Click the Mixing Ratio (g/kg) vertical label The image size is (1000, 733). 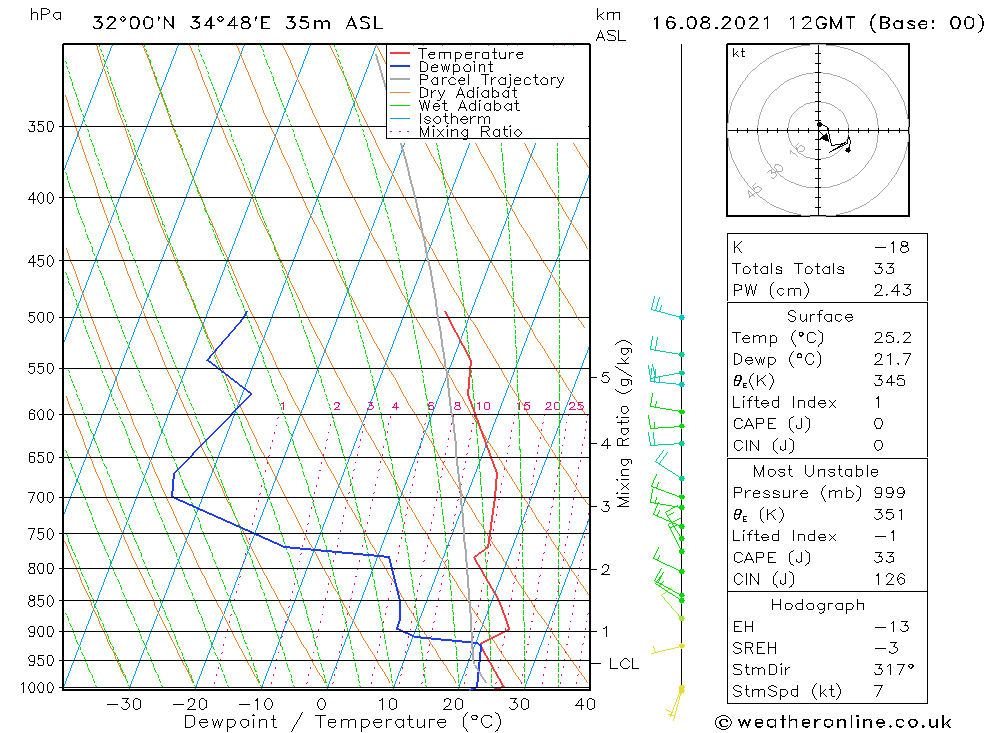pyautogui.click(x=623, y=424)
